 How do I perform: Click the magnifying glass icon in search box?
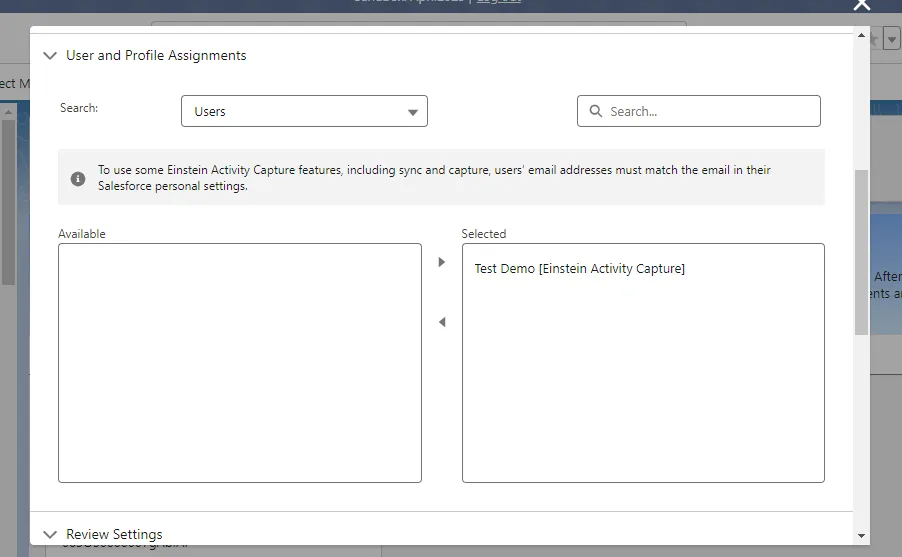[596, 111]
